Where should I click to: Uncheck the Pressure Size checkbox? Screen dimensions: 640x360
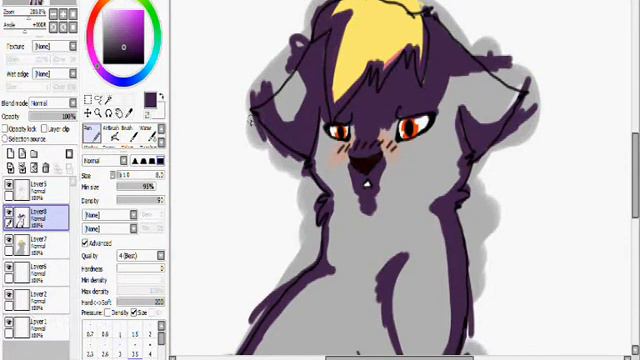pos(134,313)
